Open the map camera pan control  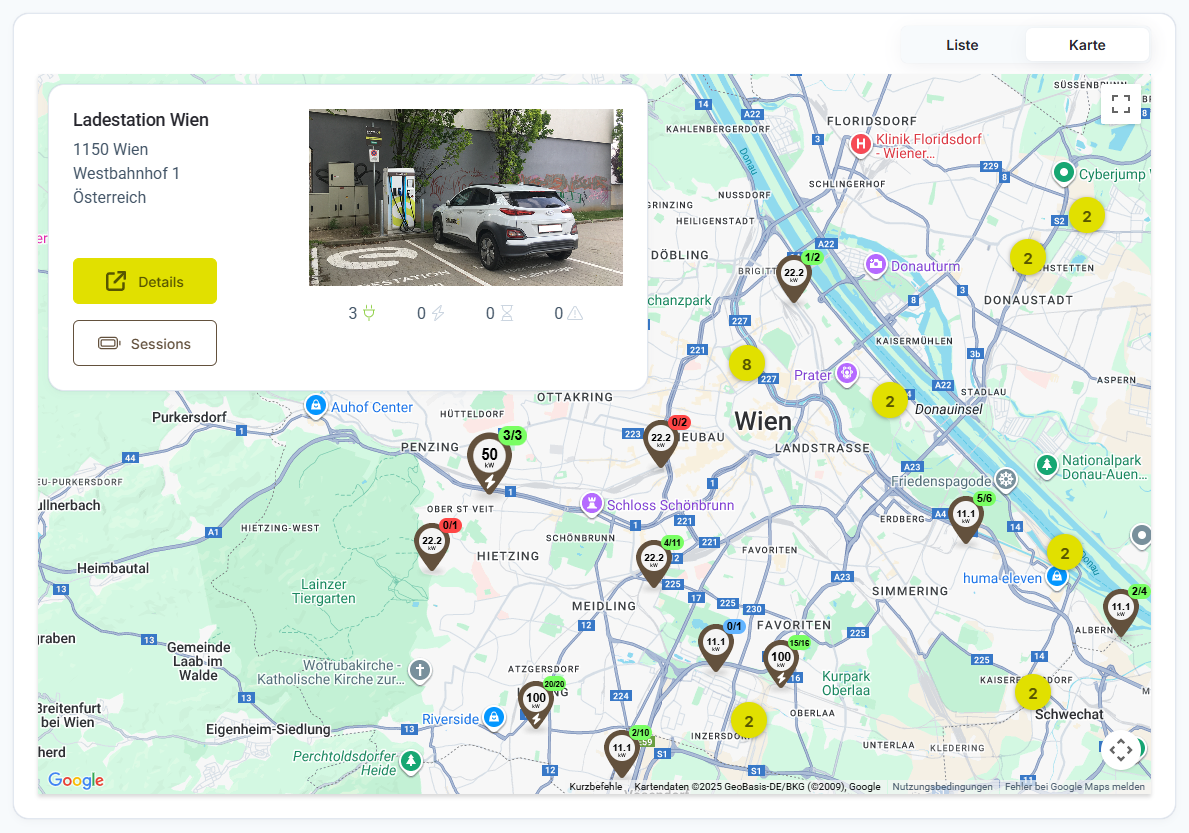pyautogui.click(x=1121, y=749)
